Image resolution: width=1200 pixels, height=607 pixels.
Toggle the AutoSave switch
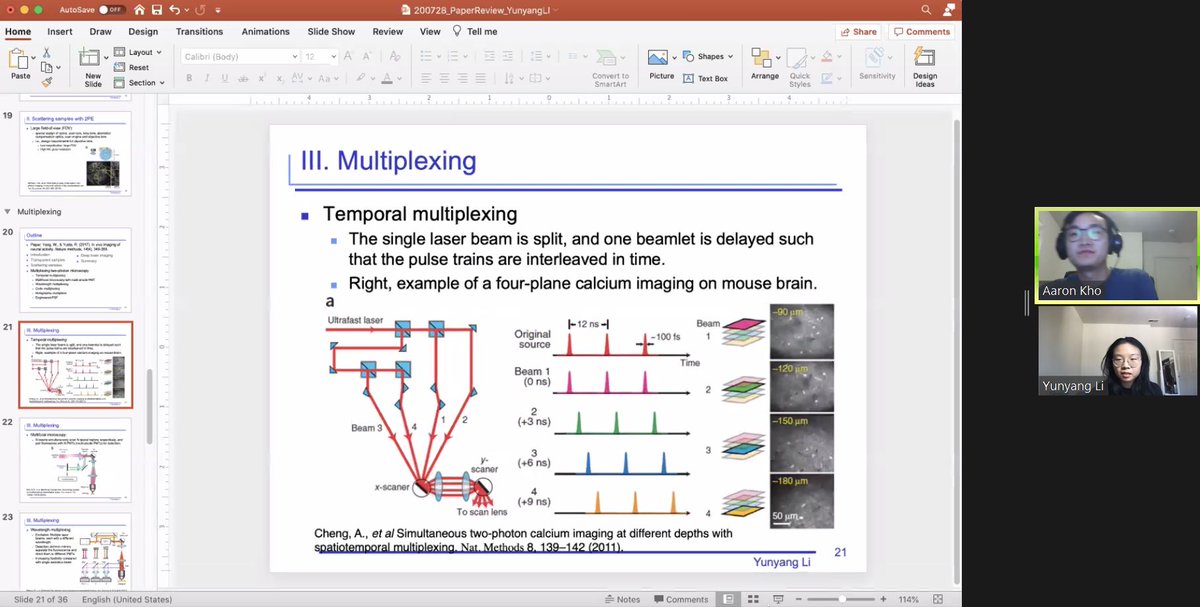[x=111, y=10]
